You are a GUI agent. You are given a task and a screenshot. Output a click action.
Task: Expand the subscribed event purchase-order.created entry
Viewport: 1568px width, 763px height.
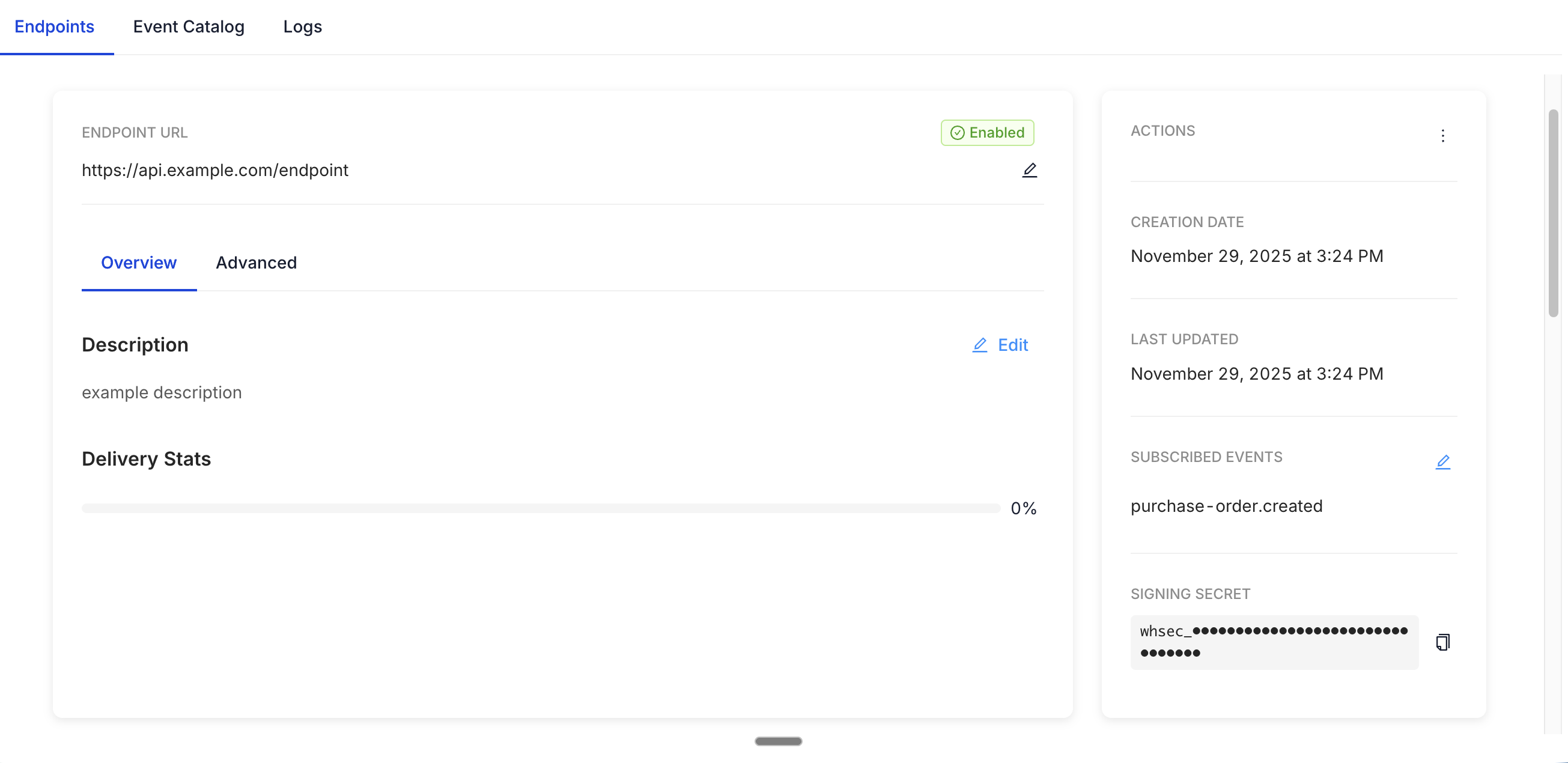(x=1227, y=506)
